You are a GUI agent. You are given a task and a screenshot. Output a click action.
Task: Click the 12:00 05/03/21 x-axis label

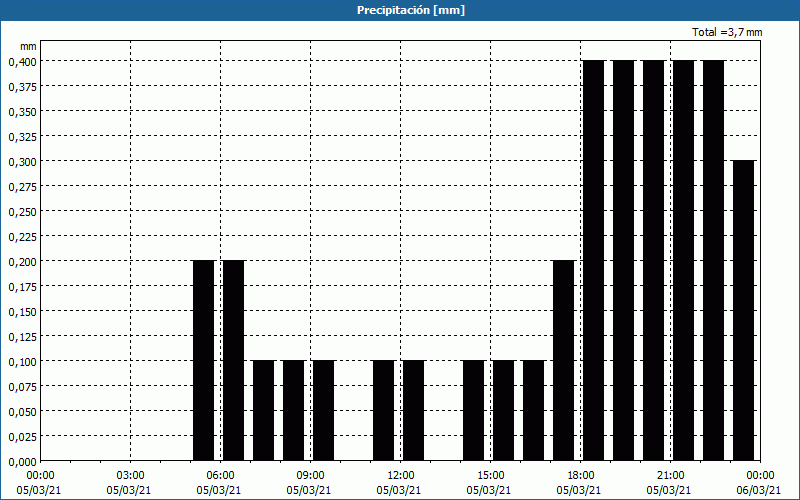coord(399,483)
